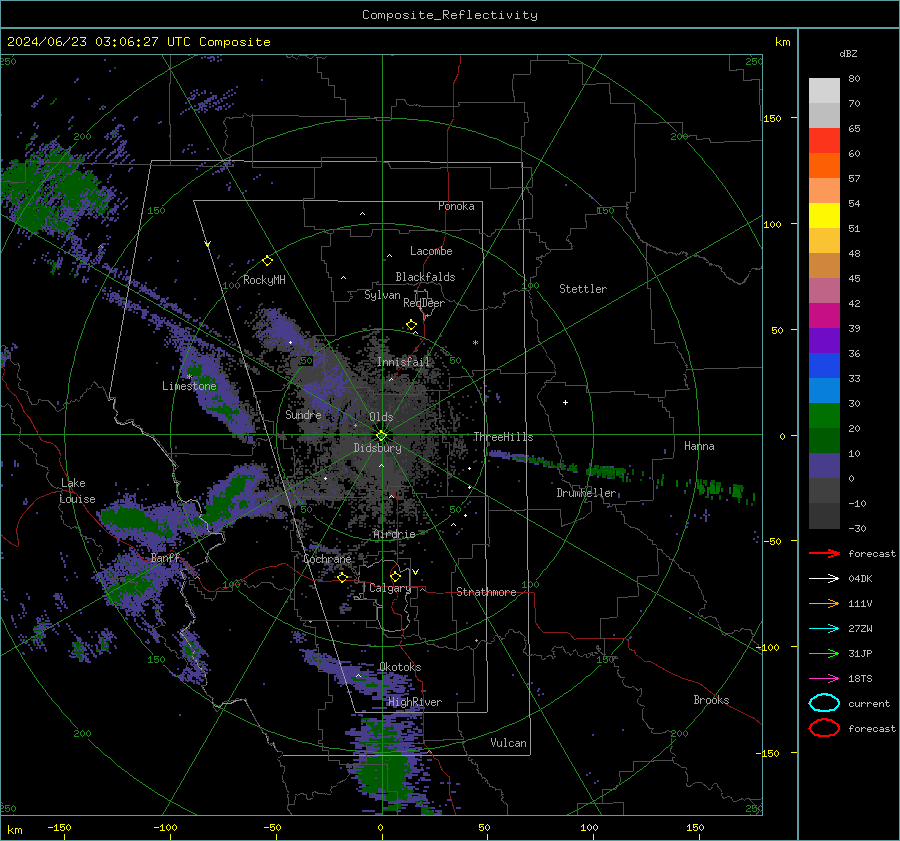The width and height of the screenshot is (900, 841).
Task: Click the red 65-60 dBZ swatch
Action: coord(824,141)
